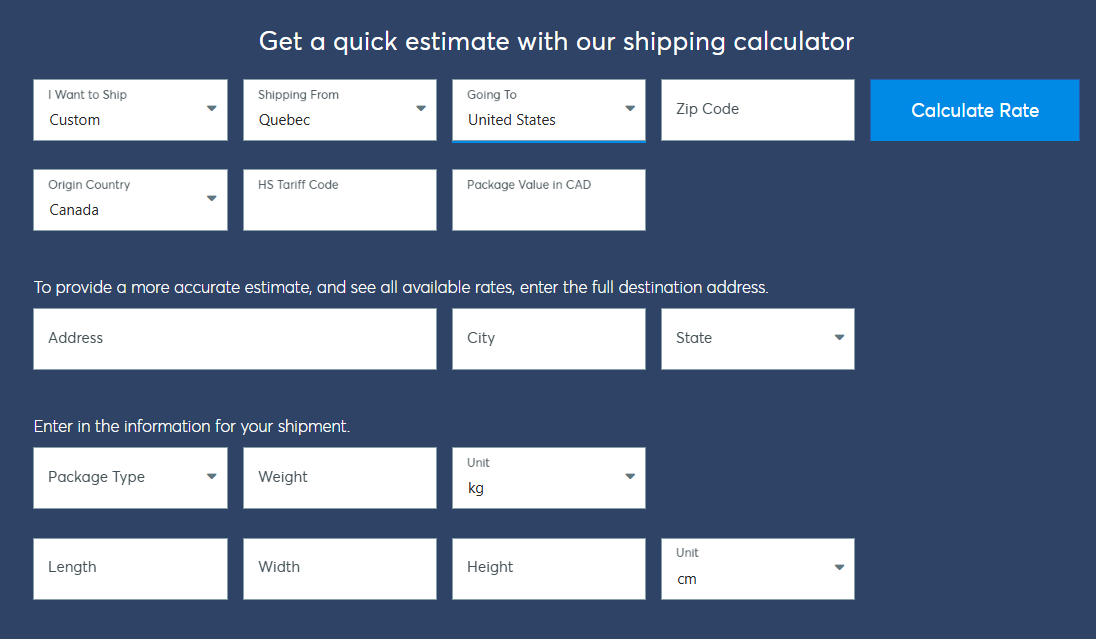Open the State dropdown
Viewport: 1096px width, 639px height.
757,339
